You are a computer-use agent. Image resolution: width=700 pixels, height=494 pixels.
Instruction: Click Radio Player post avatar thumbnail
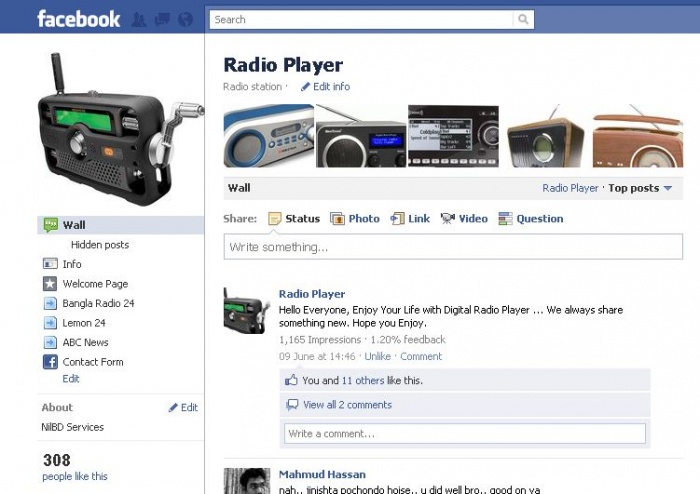coord(247,311)
